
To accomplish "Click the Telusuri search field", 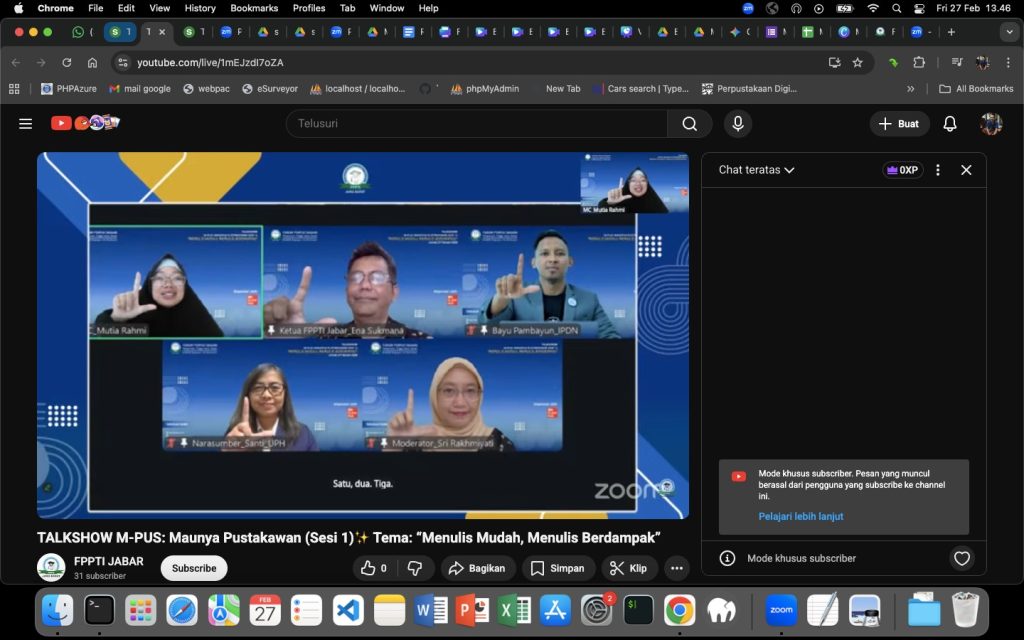I will coord(477,124).
